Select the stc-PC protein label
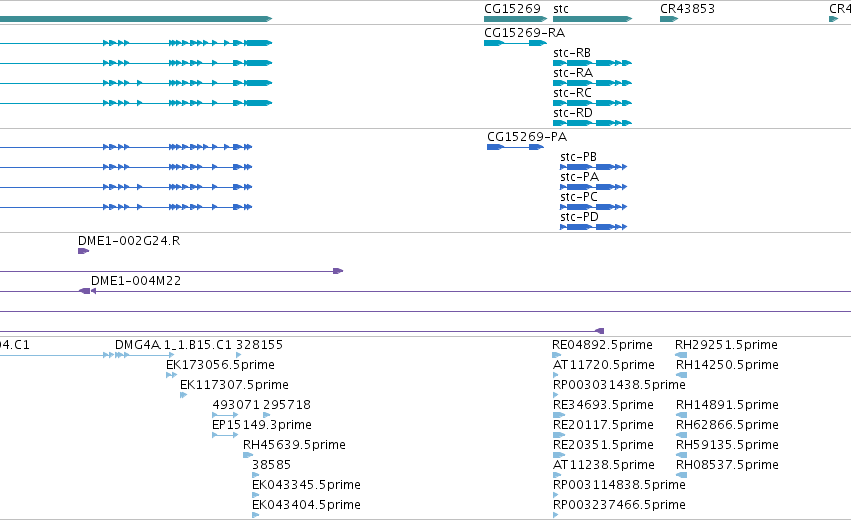Viewport: 851px width, 520px height. [579, 197]
